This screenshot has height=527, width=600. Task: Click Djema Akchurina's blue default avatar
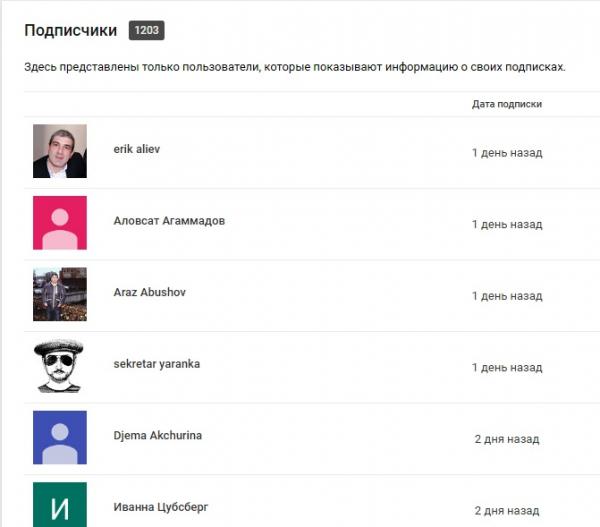60,438
